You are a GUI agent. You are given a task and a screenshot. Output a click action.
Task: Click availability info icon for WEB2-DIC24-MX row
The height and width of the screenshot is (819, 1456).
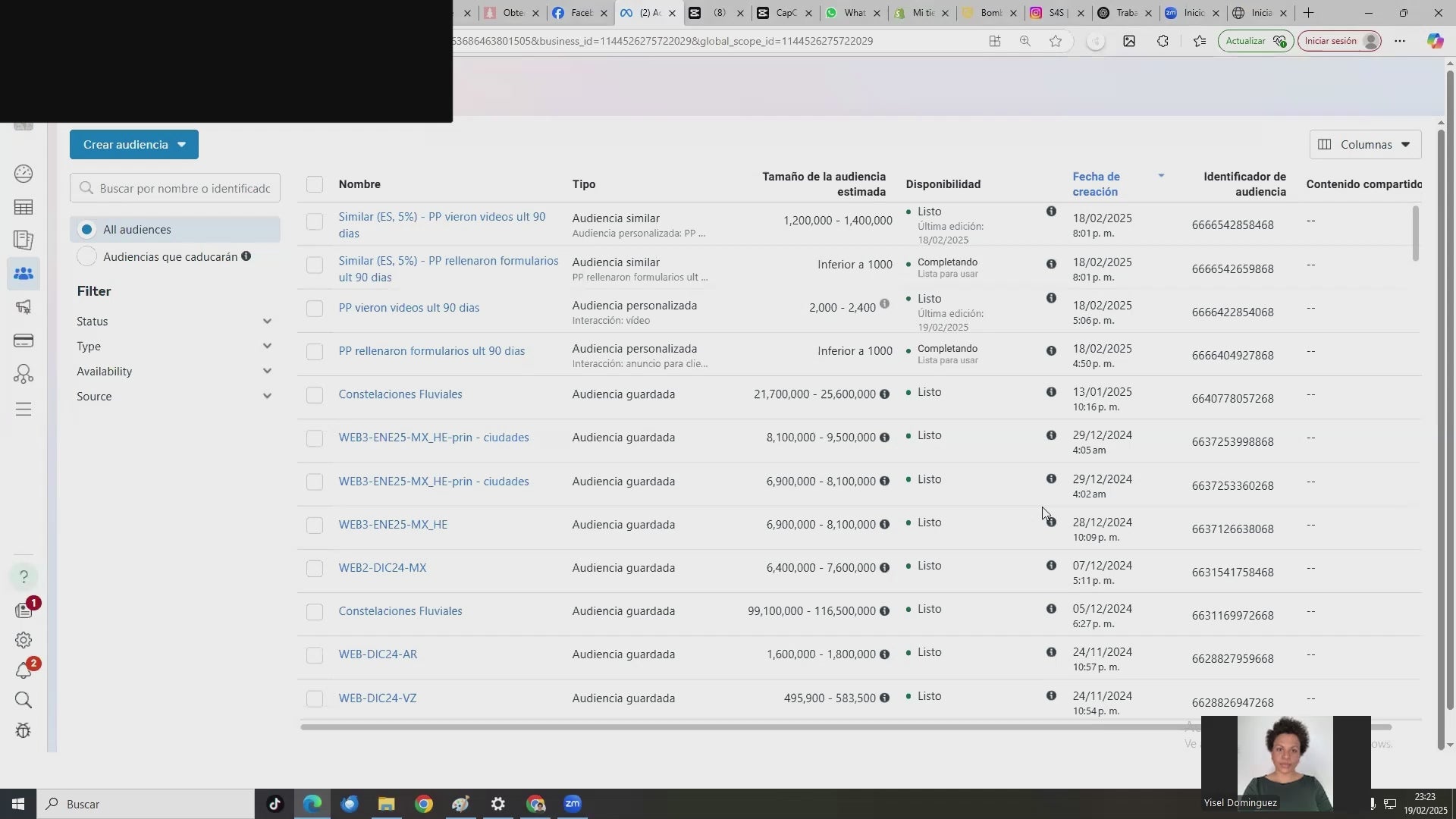[1051, 566]
